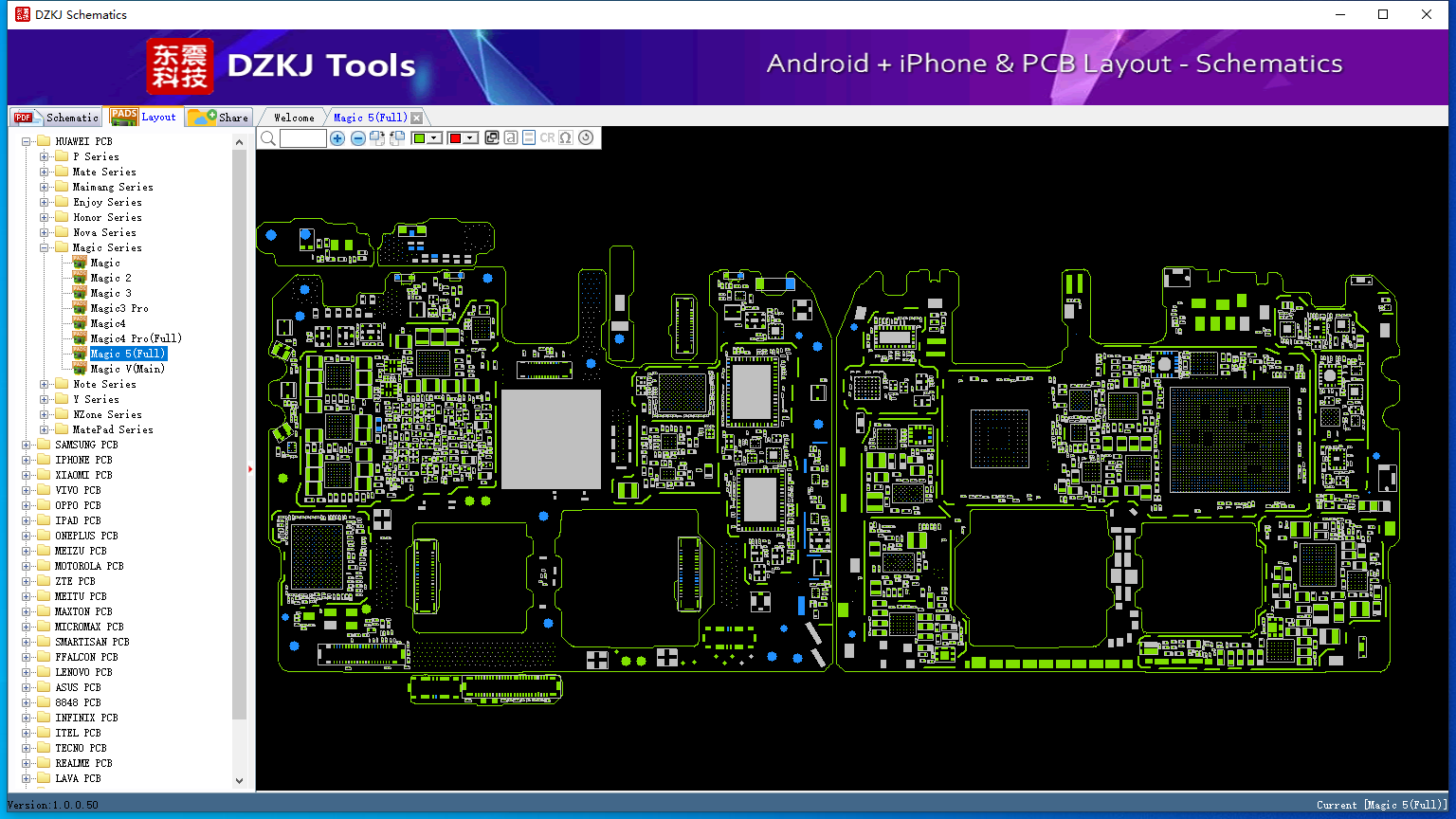Screen dimensions: 1456x819
Task: Select the 'NZone Series' tree folder
Action: [x=107, y=414]
